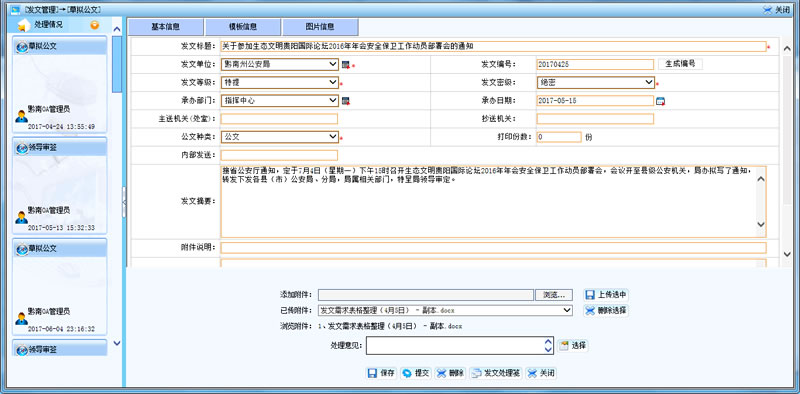Click the 选择 button for 处理意见
The image size is (800, 394).
[x=573, y=346]
